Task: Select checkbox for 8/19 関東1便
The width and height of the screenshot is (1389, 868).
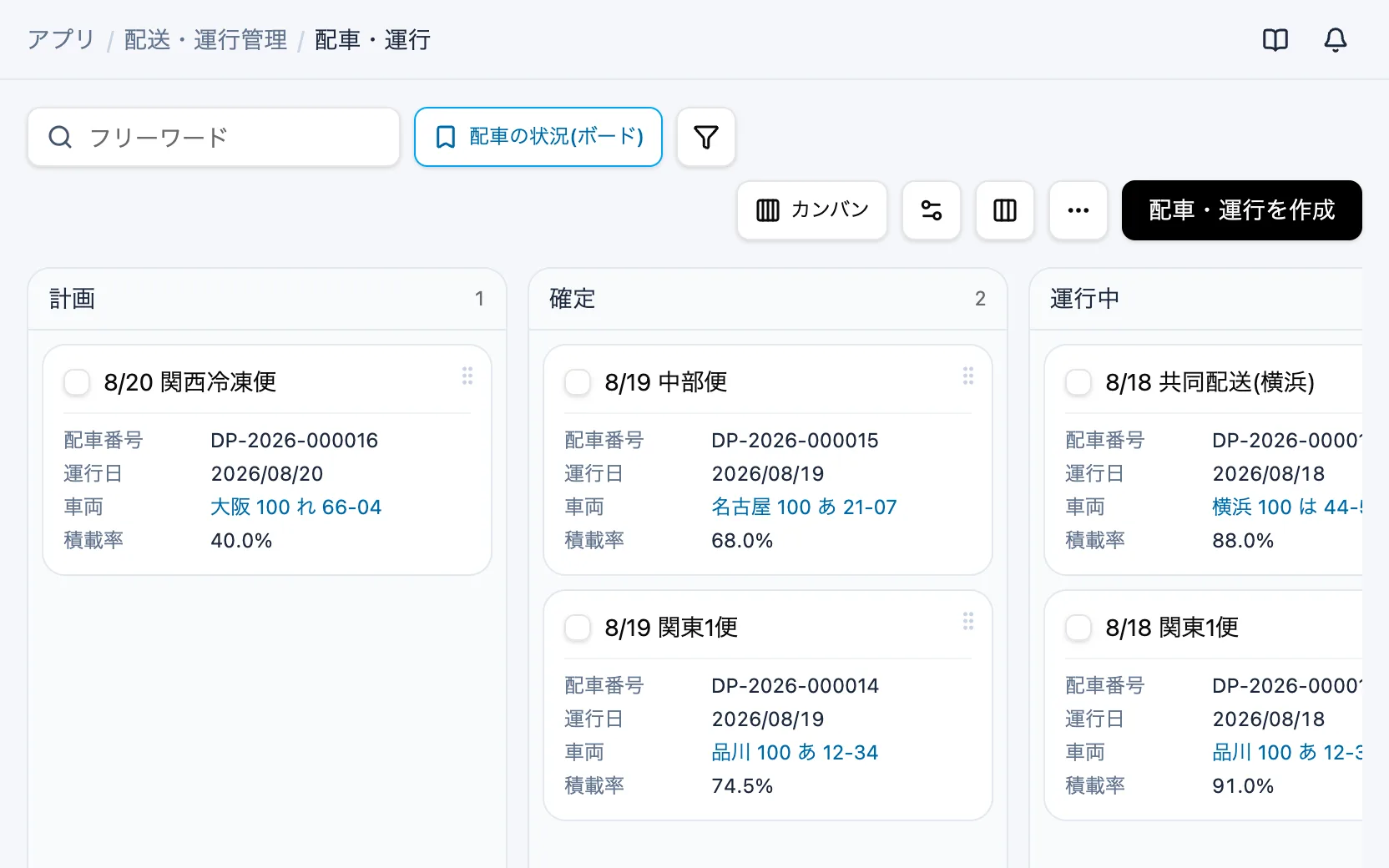Action: pos(578,628)
